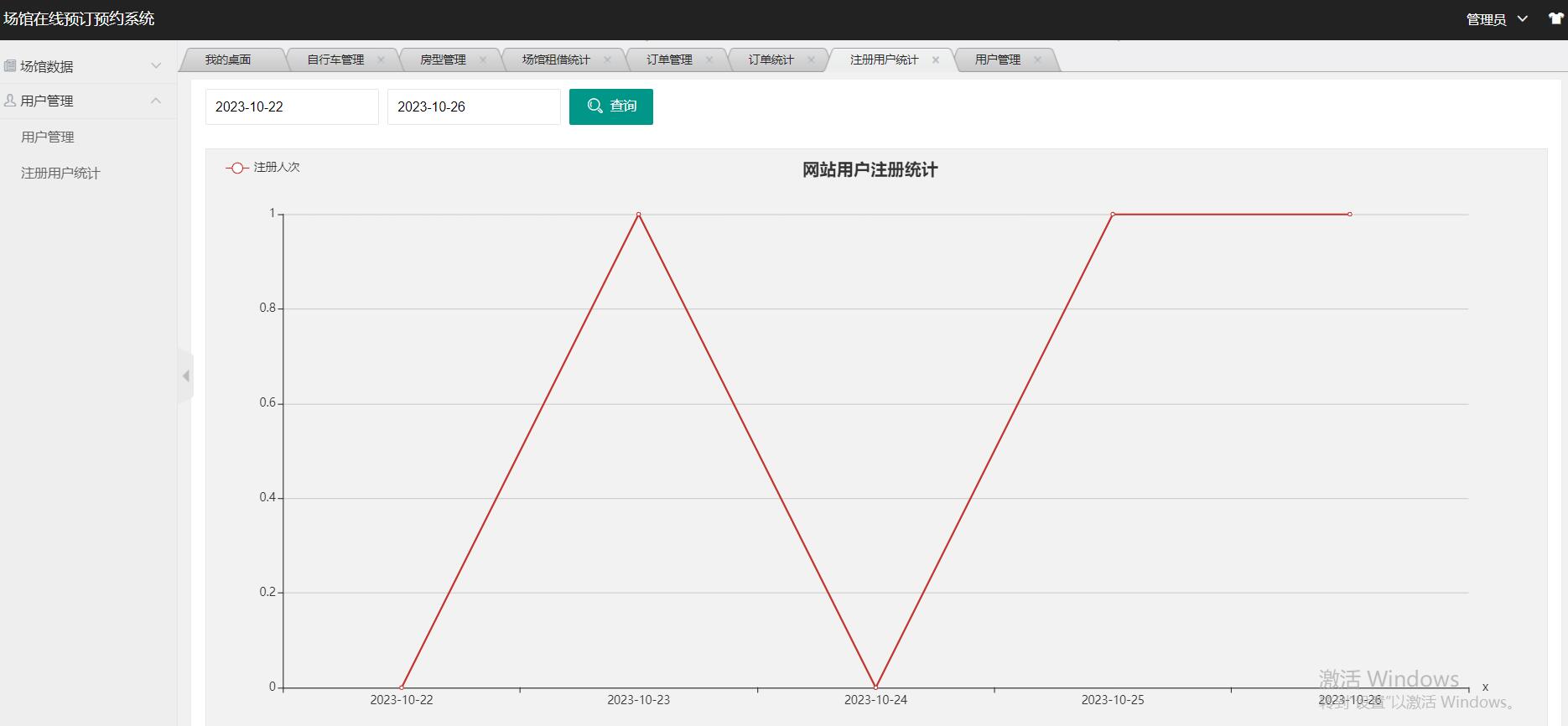
Task: Switch to the 房型管理 tab
Action: point(443,60)
